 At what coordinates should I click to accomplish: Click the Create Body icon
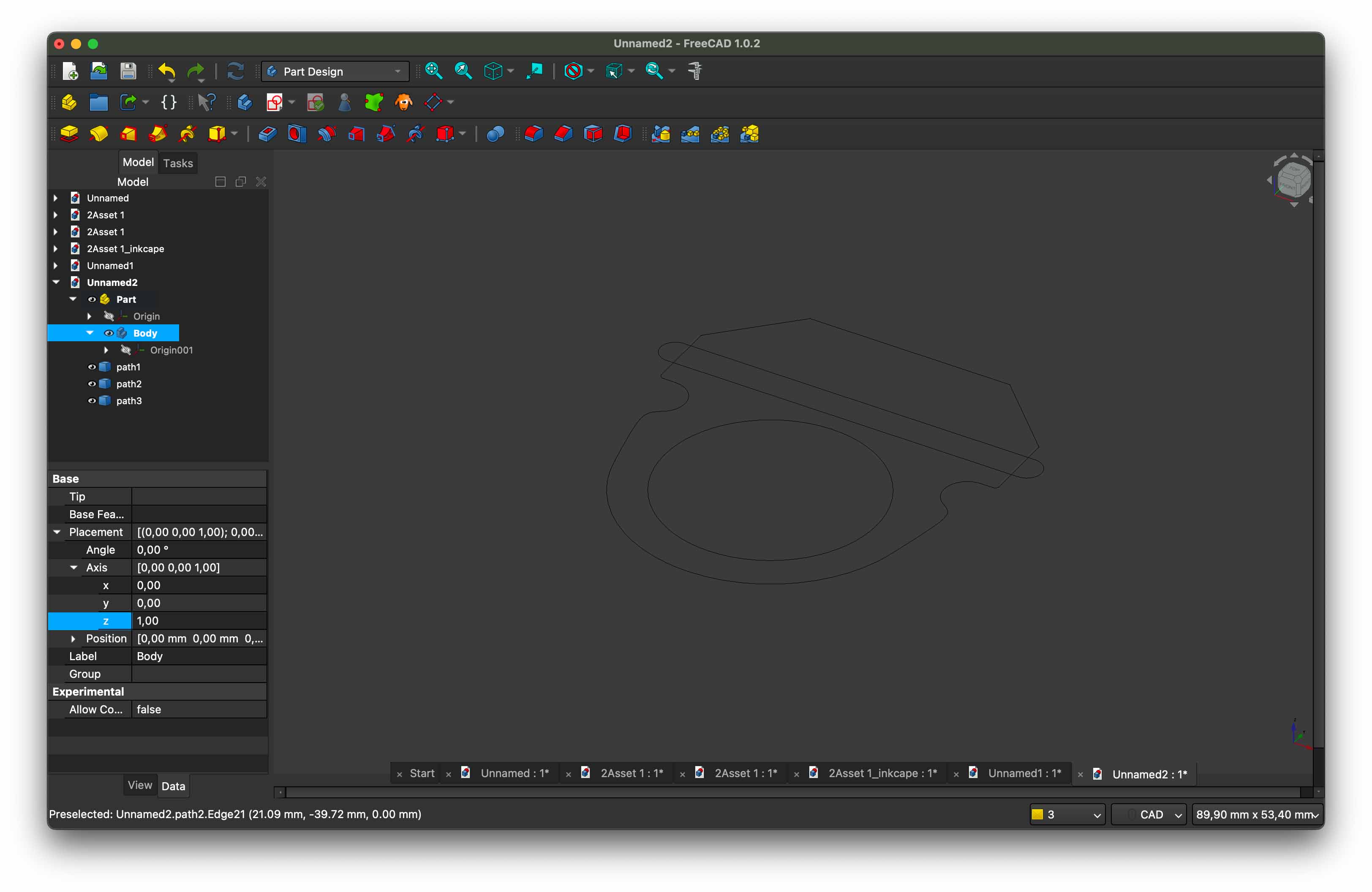click(245, 103)
